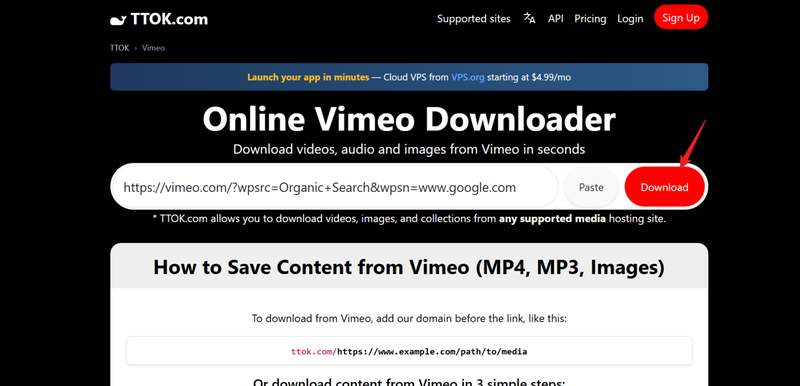Focus the Vimeo URL input field
Screen dimensions: 800x386
[335, 187]
